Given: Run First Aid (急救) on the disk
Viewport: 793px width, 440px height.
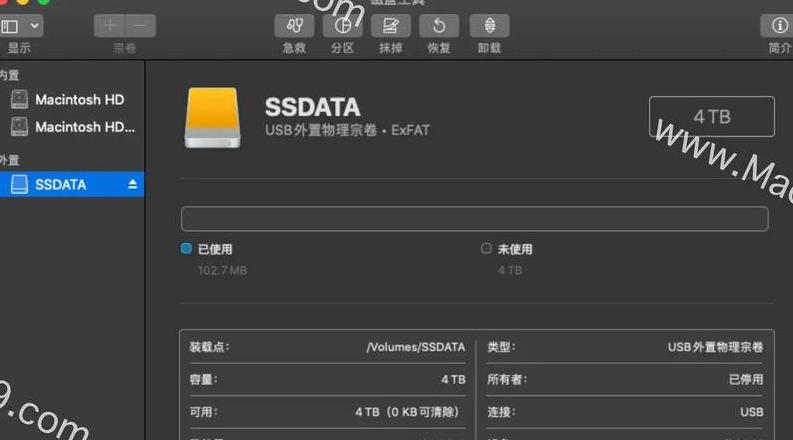Looking at the screenshot, I should (x=294, y=25).
